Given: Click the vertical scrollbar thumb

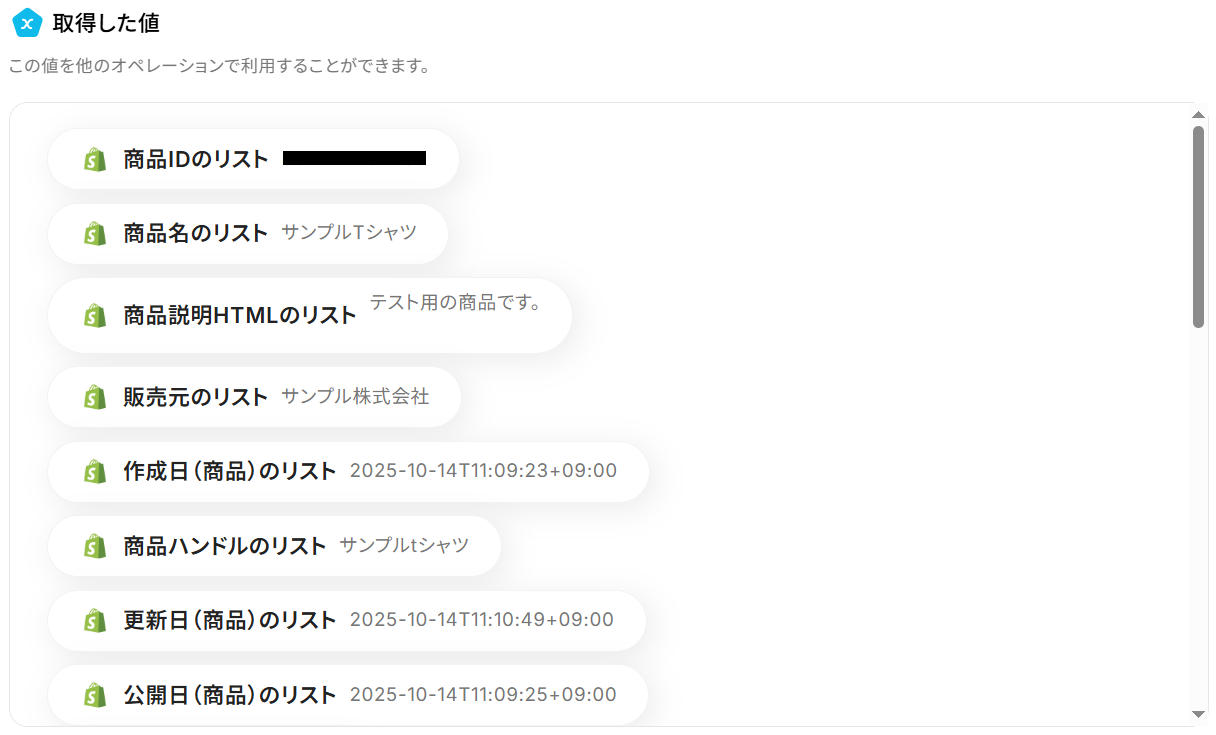Looking at the screenshot, I should 1198,226.
